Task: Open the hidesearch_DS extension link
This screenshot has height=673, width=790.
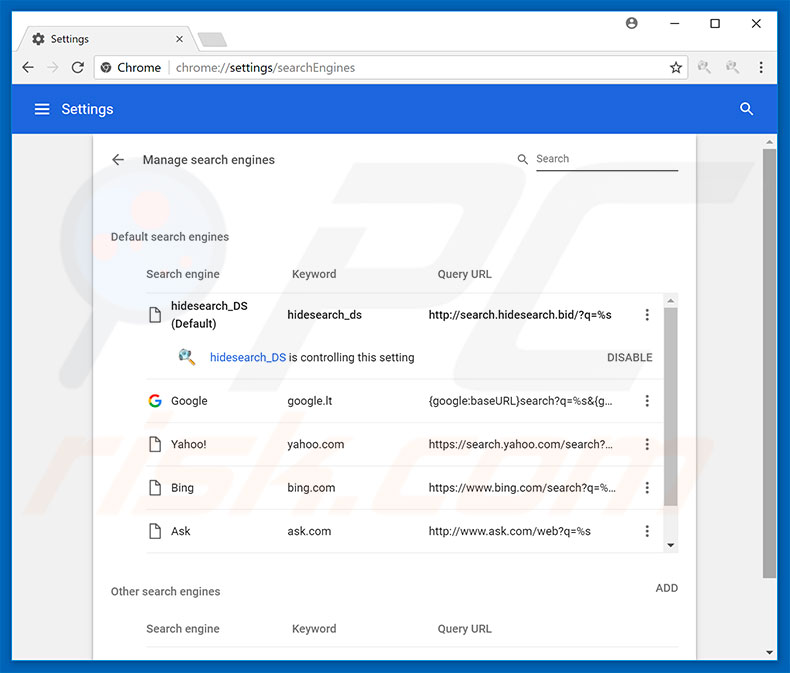Action: point(248,357)
